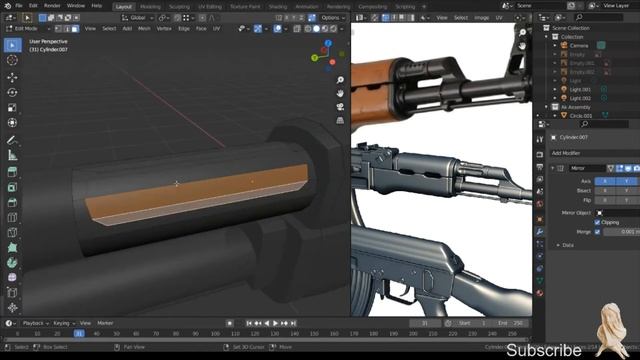The image size is (640, 360).
Task: Toggle the Merge checkbox
Action: (597, 231)
